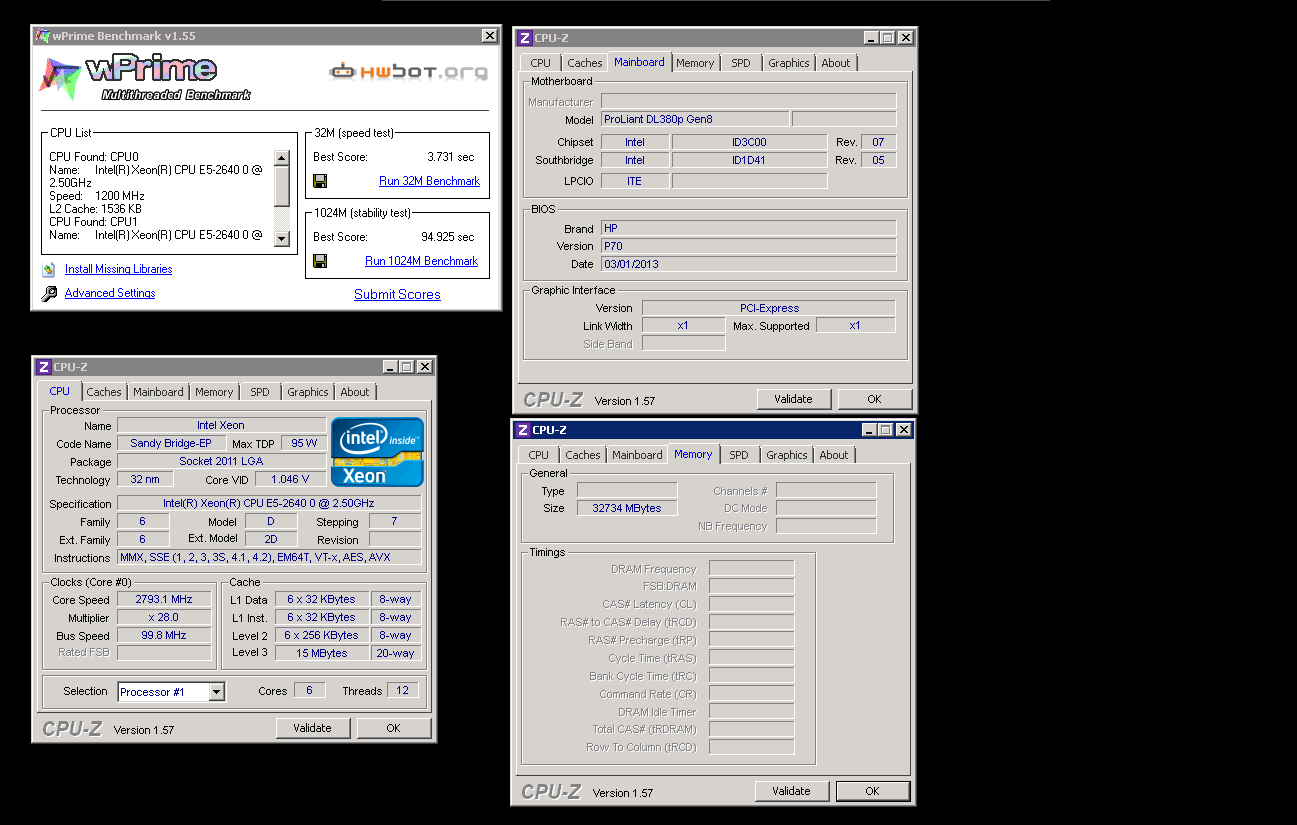Select SPD tab in Memory window
The height and width of the screenshot is (825, 1297).
pos(739,455)
